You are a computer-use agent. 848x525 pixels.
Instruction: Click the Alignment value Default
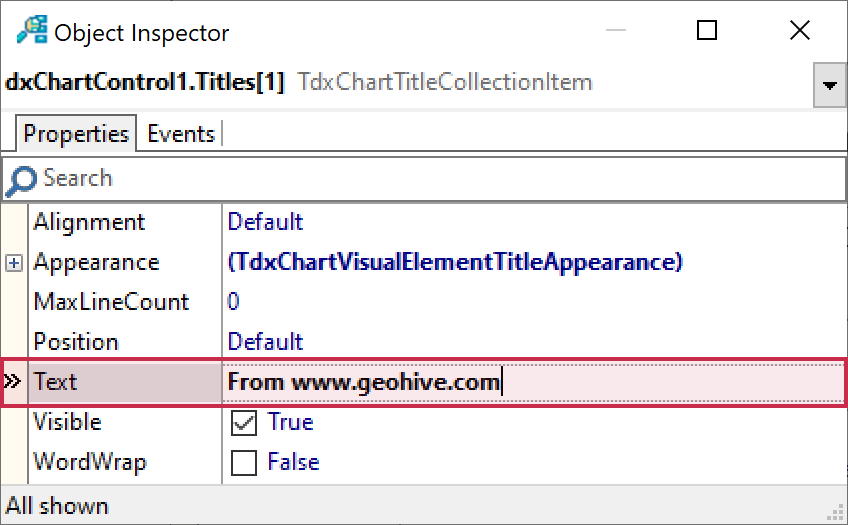[x=265, y=222]
